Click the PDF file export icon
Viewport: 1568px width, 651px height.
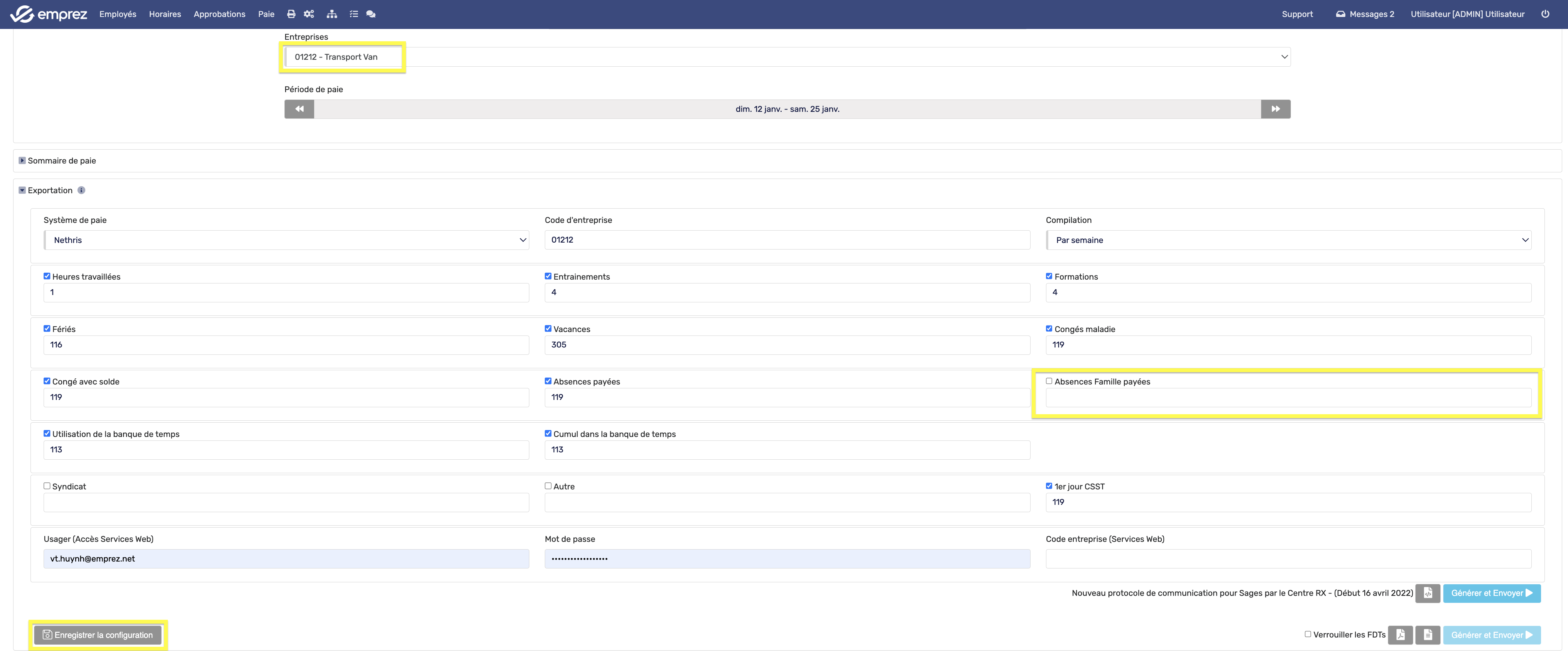tap(1400, 634)
